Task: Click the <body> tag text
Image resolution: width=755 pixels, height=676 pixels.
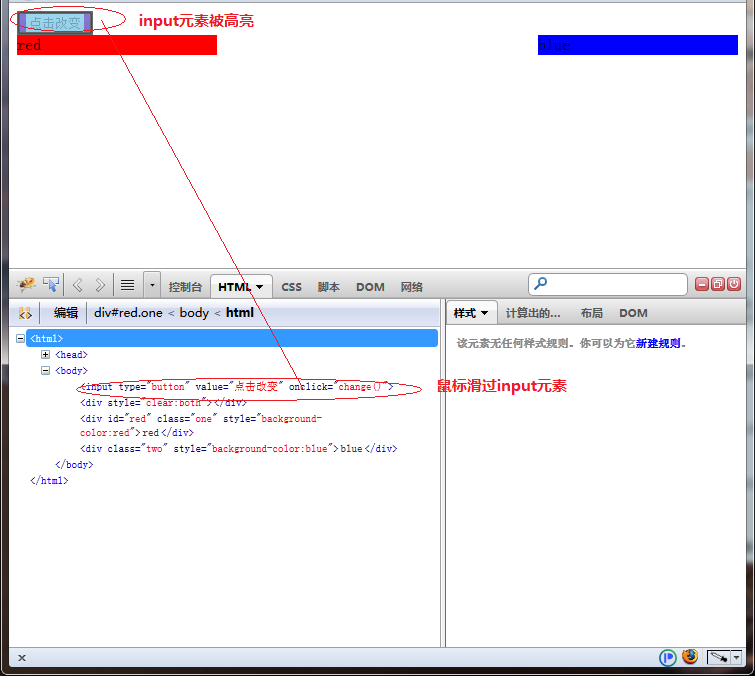Action: [x=71, y=370]
